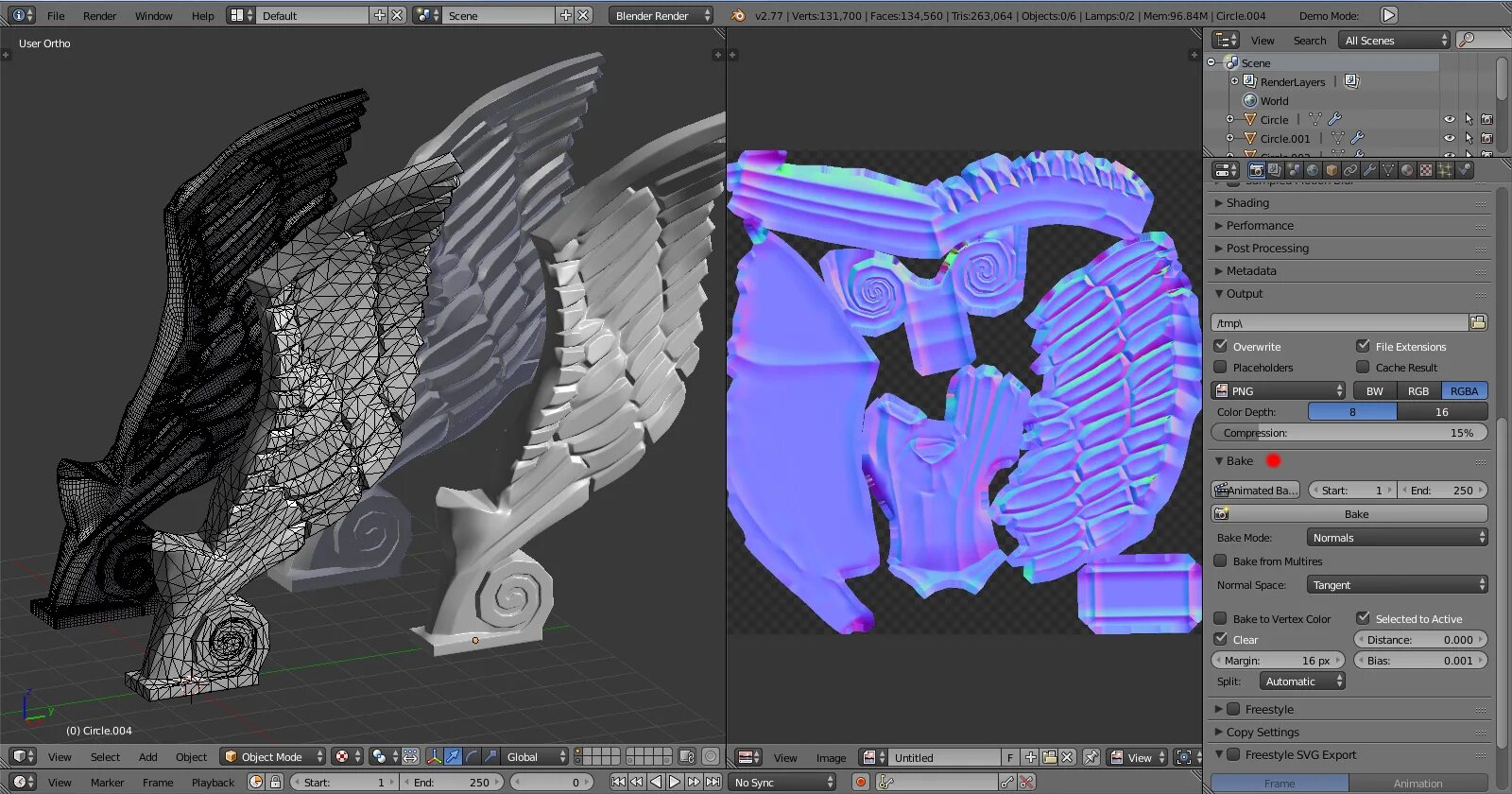Enable the Placeholders checkbox
Image resolution: width=1512 pixels, height=794 pixels.
tap(1221, 367)
